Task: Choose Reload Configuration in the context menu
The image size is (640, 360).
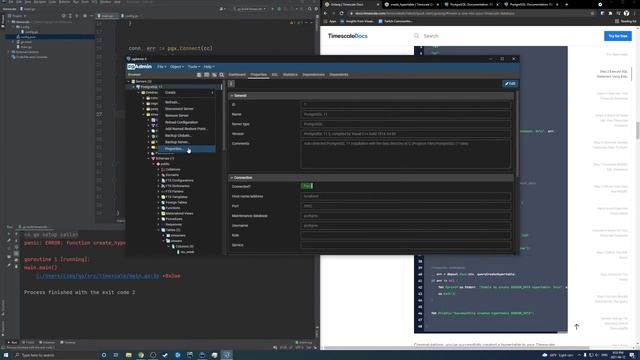Action: tap(187, 122)
